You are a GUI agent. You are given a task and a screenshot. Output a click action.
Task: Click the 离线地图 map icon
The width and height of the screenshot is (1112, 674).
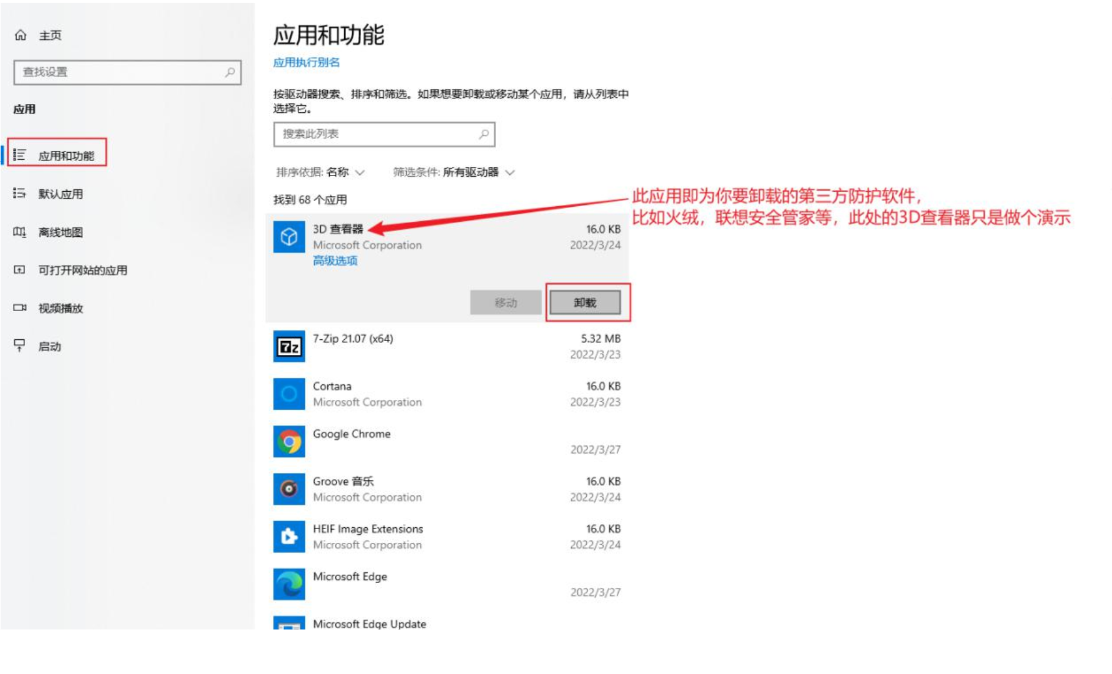(x=20, y=231)
